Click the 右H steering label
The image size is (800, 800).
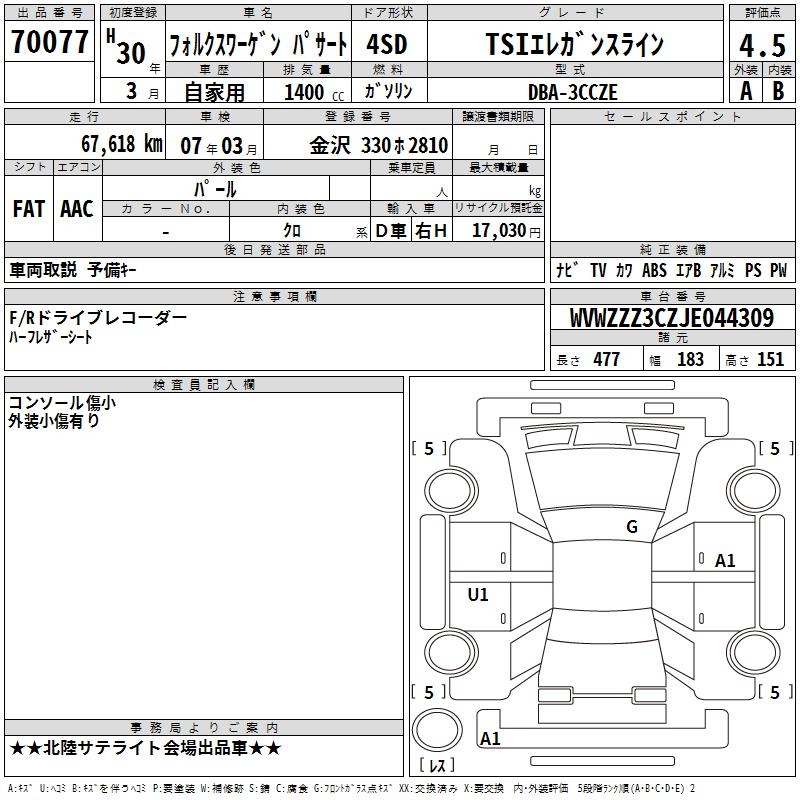(x=431, y=231)
